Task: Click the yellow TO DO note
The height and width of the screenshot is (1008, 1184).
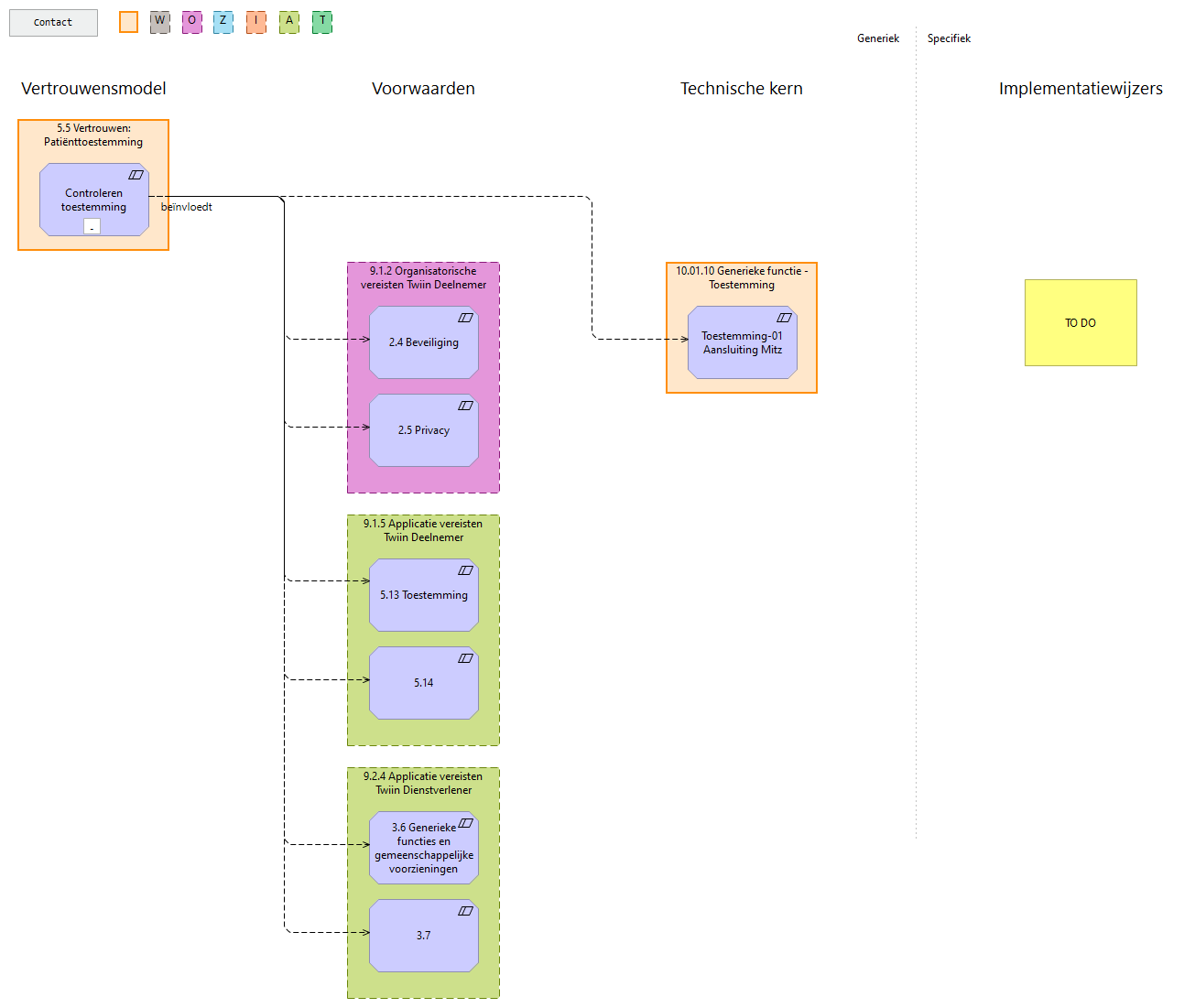Action: 1081,323
